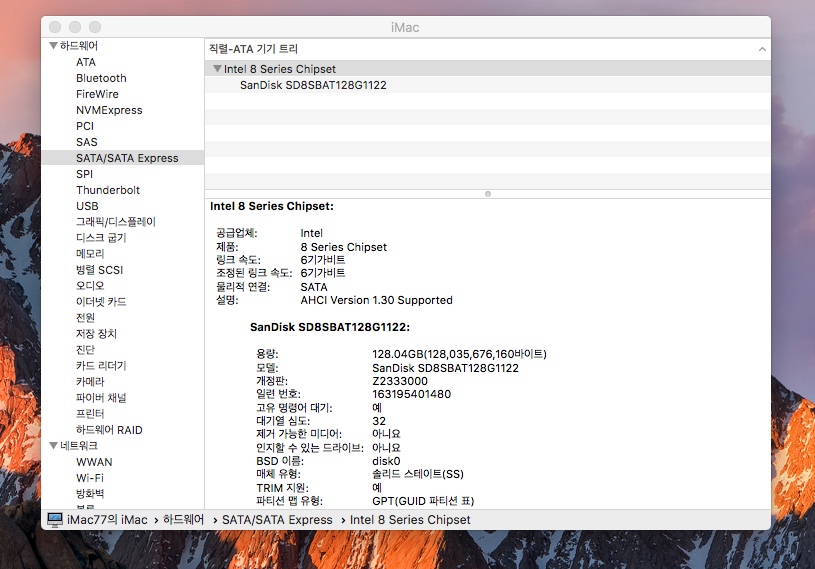The height and width of the screenshot is (569, 815).
Task: Collapse the Intel 8 Series Chipset tree node
Action: [217, 69]
